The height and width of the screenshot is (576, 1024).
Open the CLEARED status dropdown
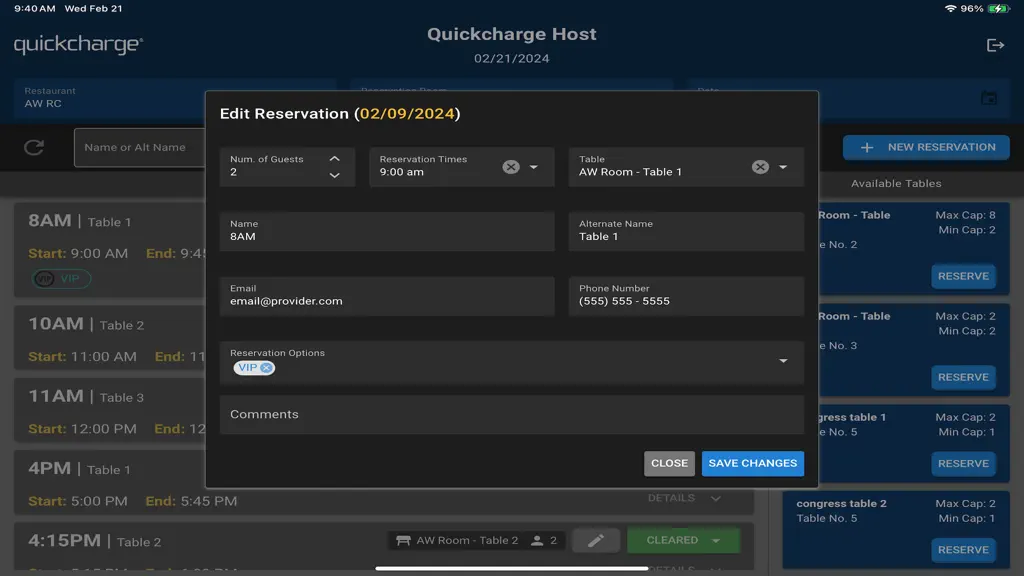point(716,541)
